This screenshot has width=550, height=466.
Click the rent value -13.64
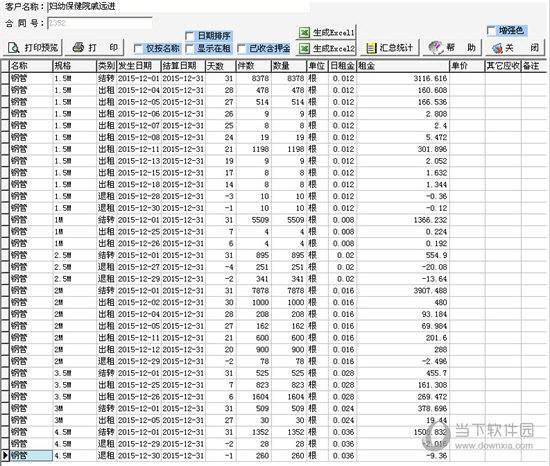click(x=435, y=279)
